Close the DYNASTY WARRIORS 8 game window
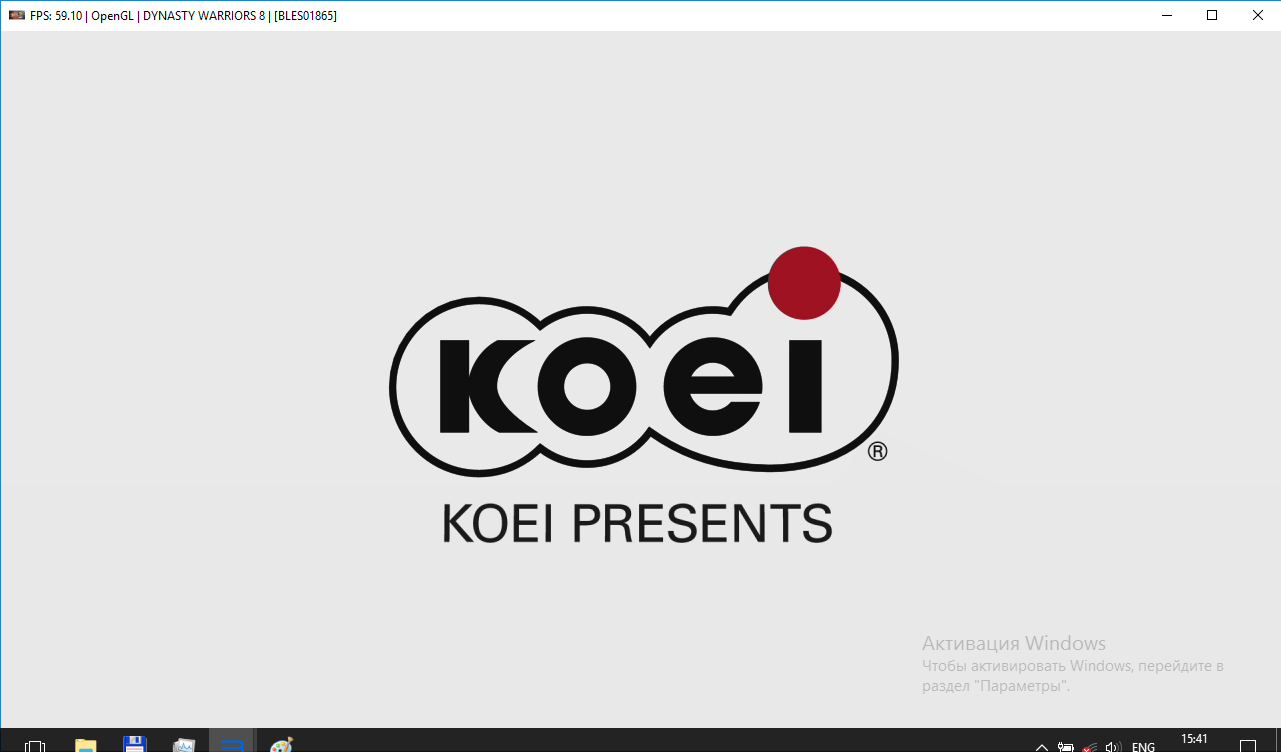Viewport: 1281px width, 752px height. [1258, 15]
